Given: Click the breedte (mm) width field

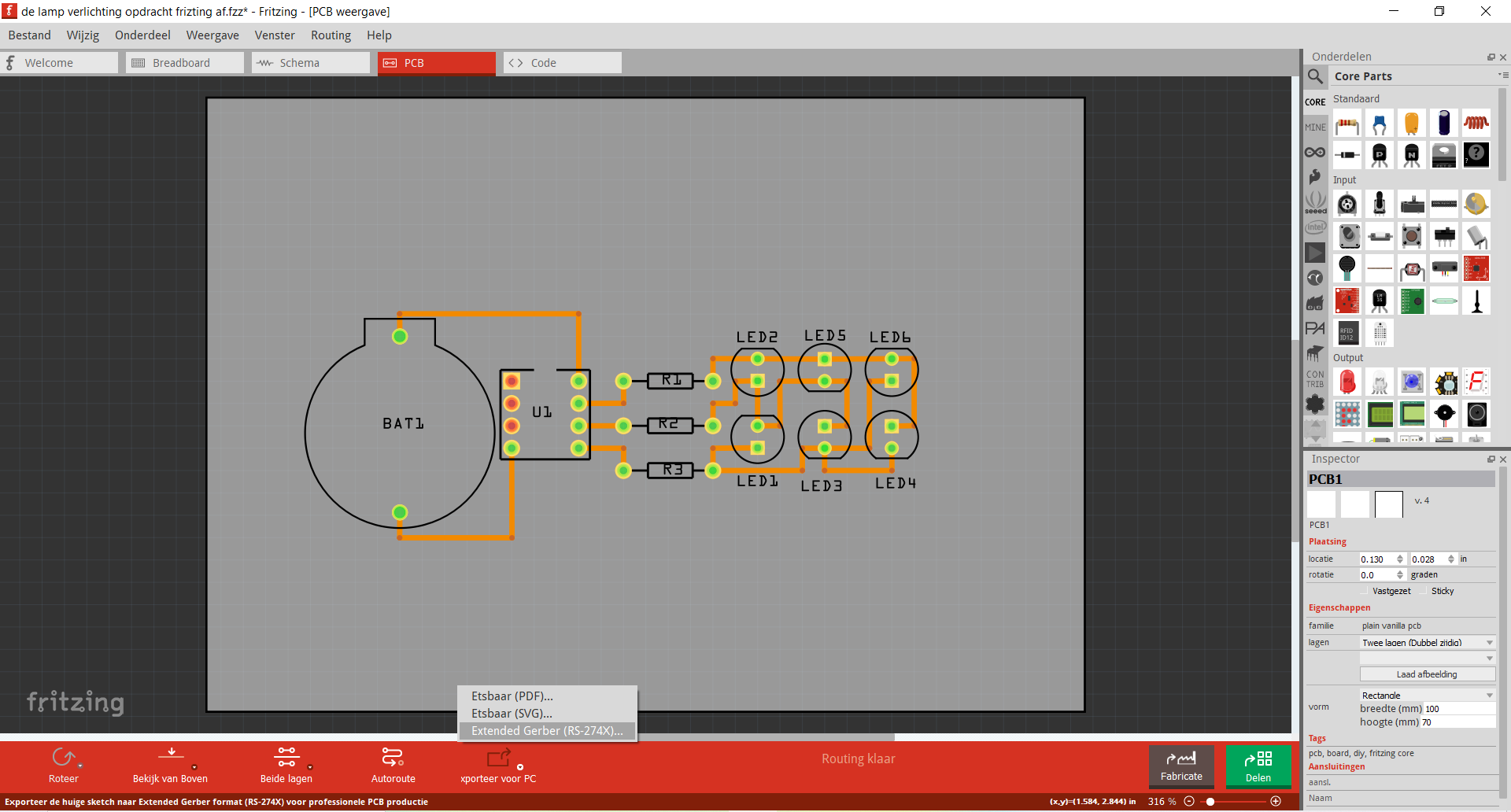Looking at the screenshot, I should pos(1457,709).
